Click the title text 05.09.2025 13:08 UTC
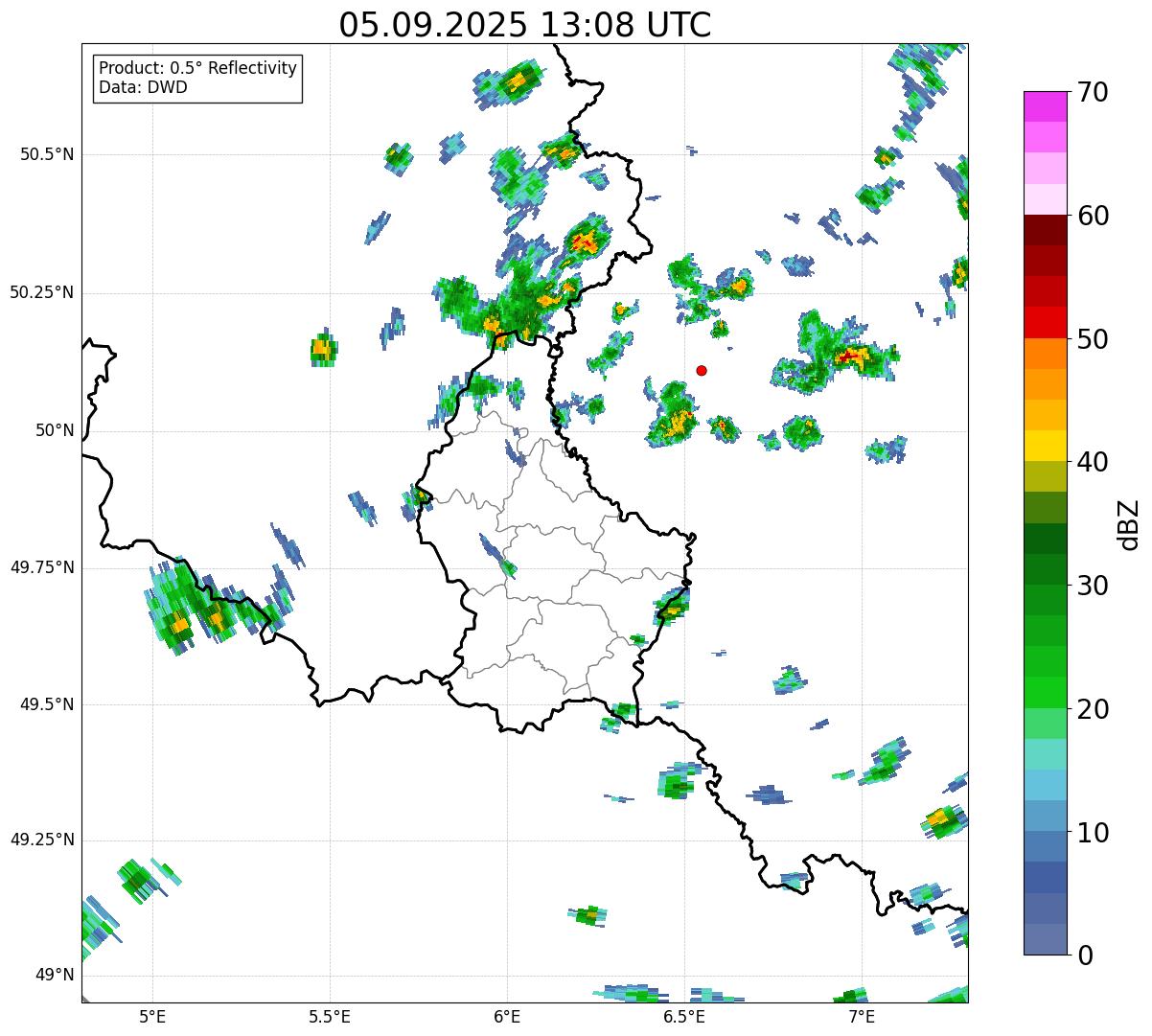This screenshot has height=1036, width=1152. coord(525,25)
